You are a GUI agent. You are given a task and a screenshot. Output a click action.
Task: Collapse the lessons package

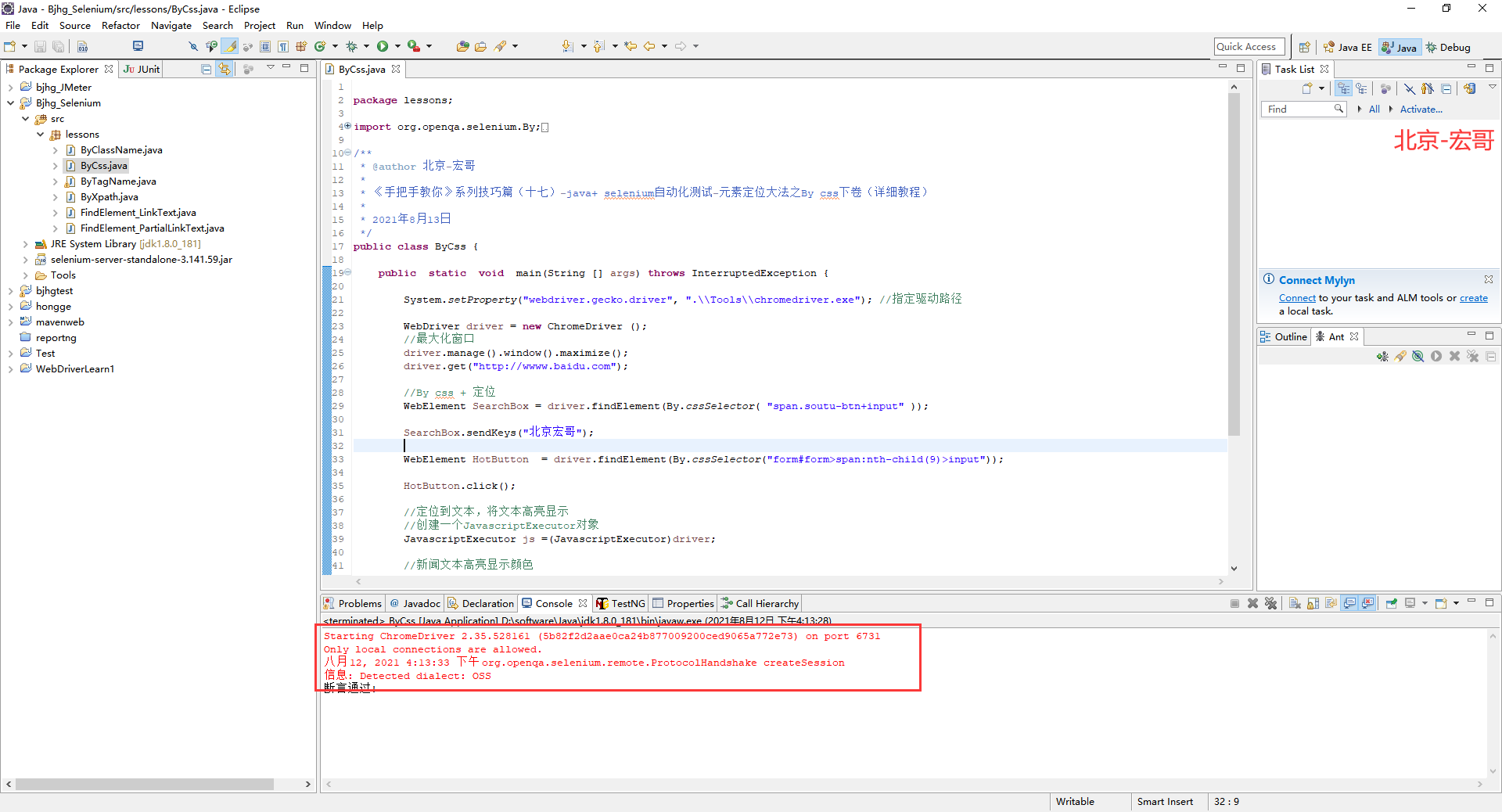coord(40,135)
